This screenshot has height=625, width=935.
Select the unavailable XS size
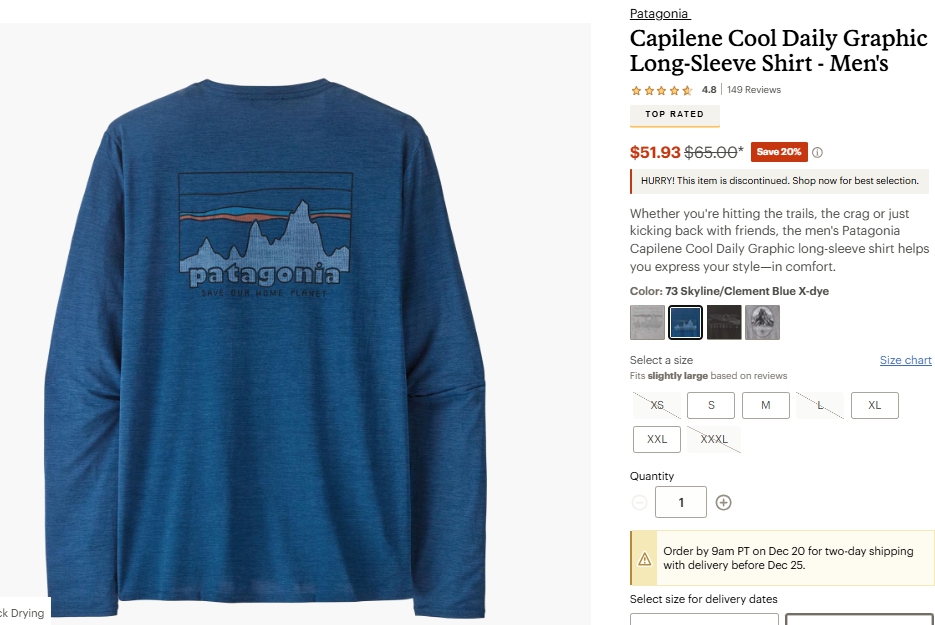point(657,406)
